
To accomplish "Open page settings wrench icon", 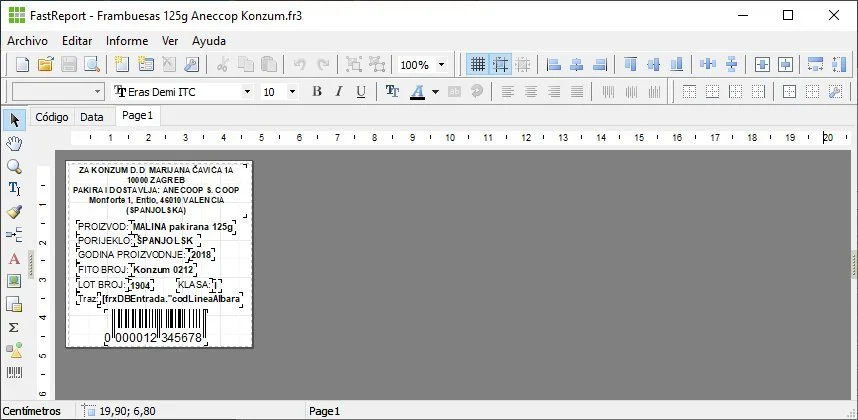I will [191, 65].
